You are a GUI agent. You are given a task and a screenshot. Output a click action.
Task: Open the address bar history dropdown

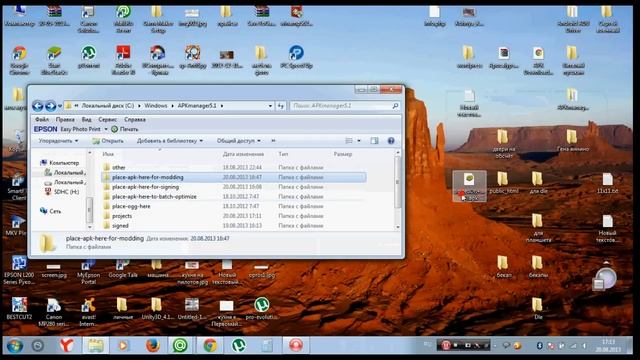(x=270, y=106)
